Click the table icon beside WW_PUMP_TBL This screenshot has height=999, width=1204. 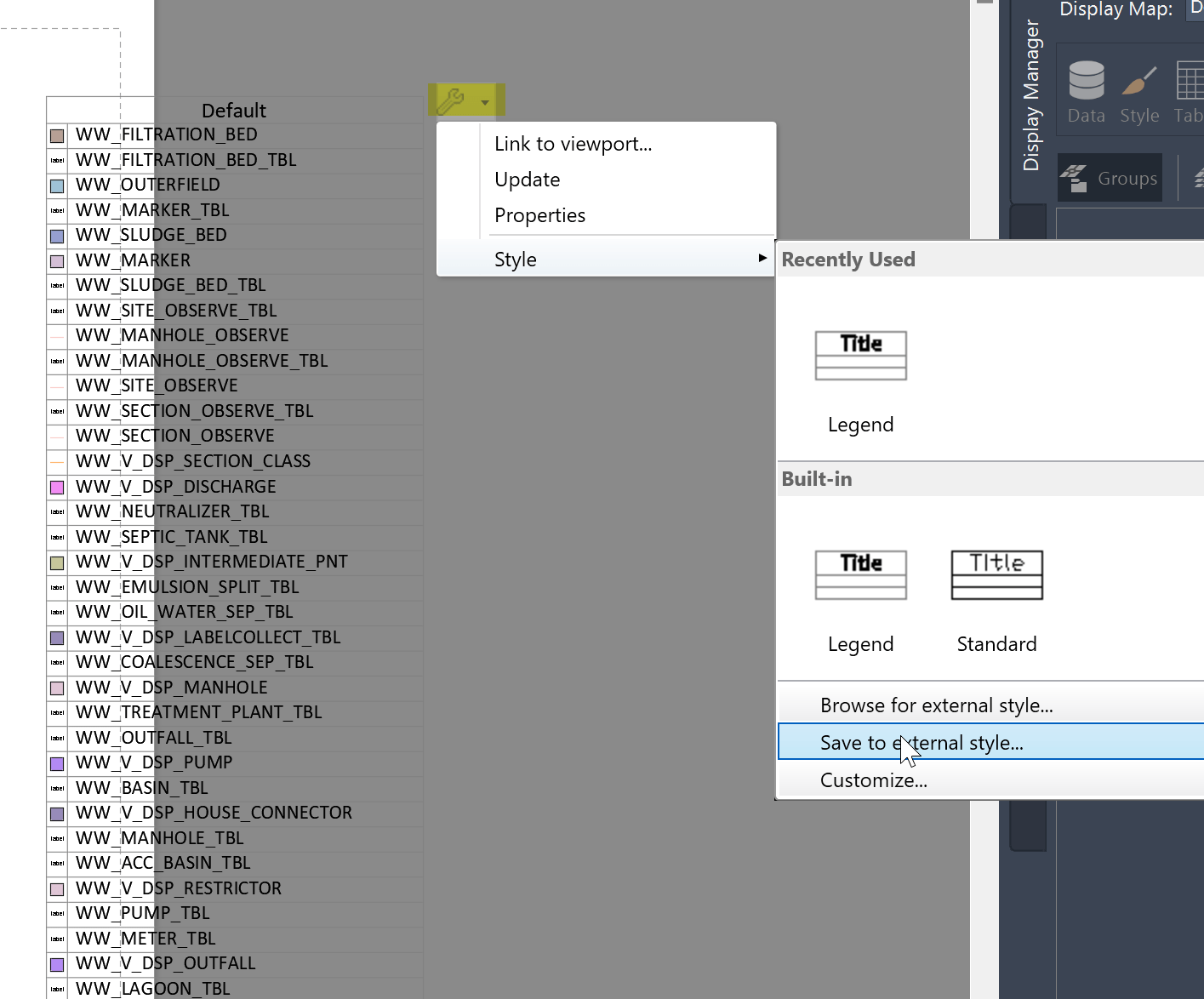click(x=57, y=914)
